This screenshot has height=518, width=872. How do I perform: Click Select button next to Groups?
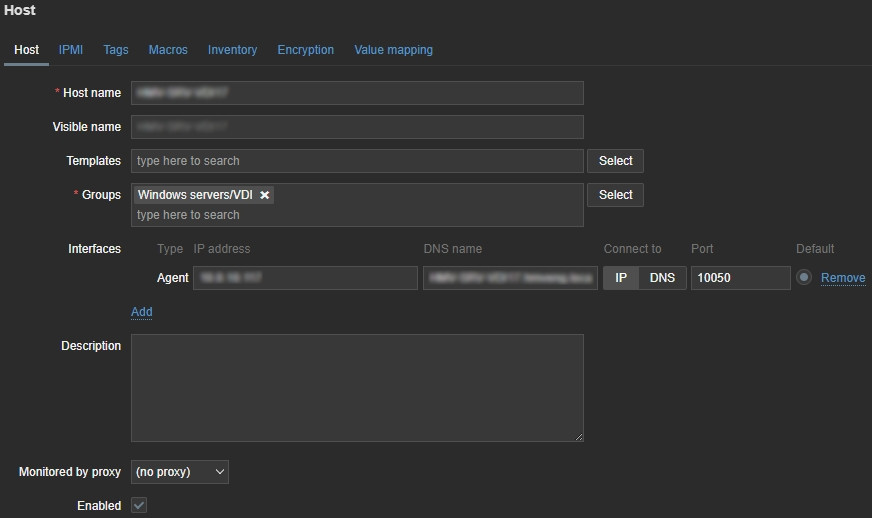click(x=615, y=195)
